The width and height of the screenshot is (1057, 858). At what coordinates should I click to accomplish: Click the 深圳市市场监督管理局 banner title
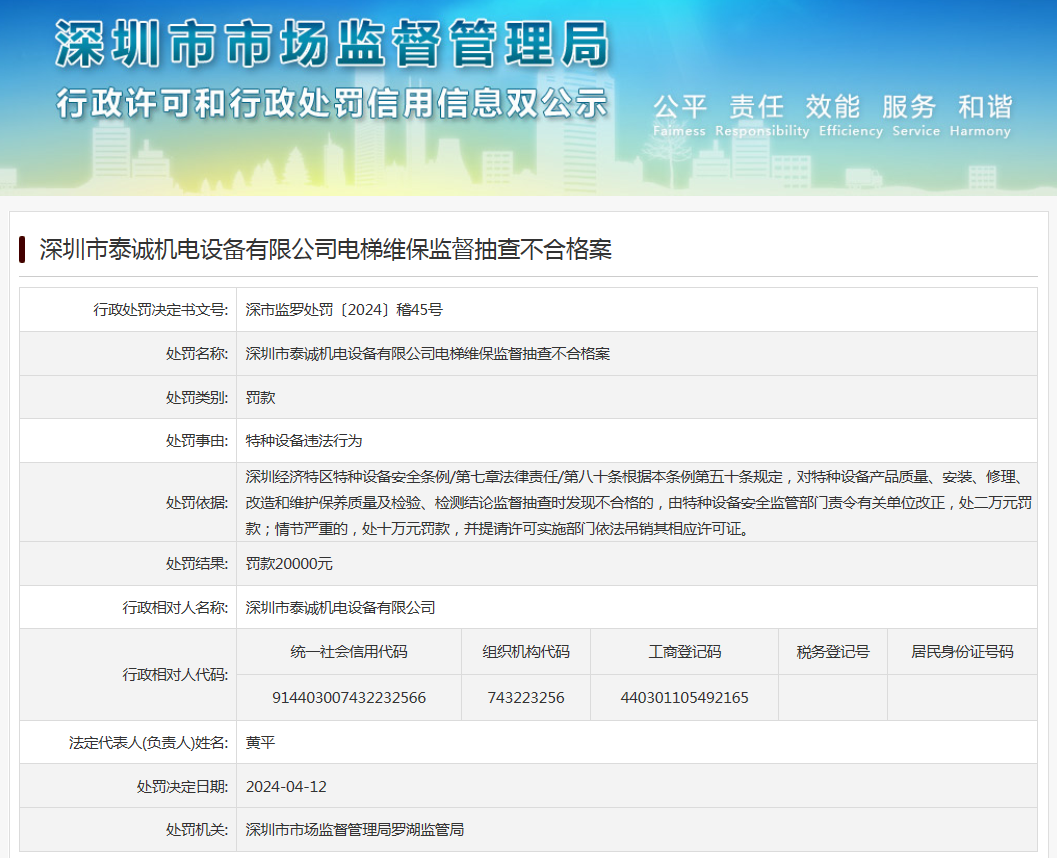[331, 45]
